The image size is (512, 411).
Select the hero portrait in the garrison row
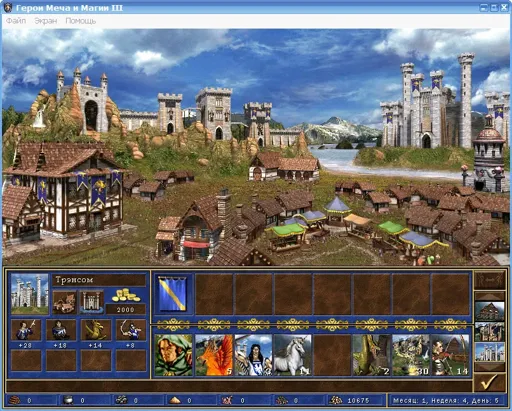[174, 355]
